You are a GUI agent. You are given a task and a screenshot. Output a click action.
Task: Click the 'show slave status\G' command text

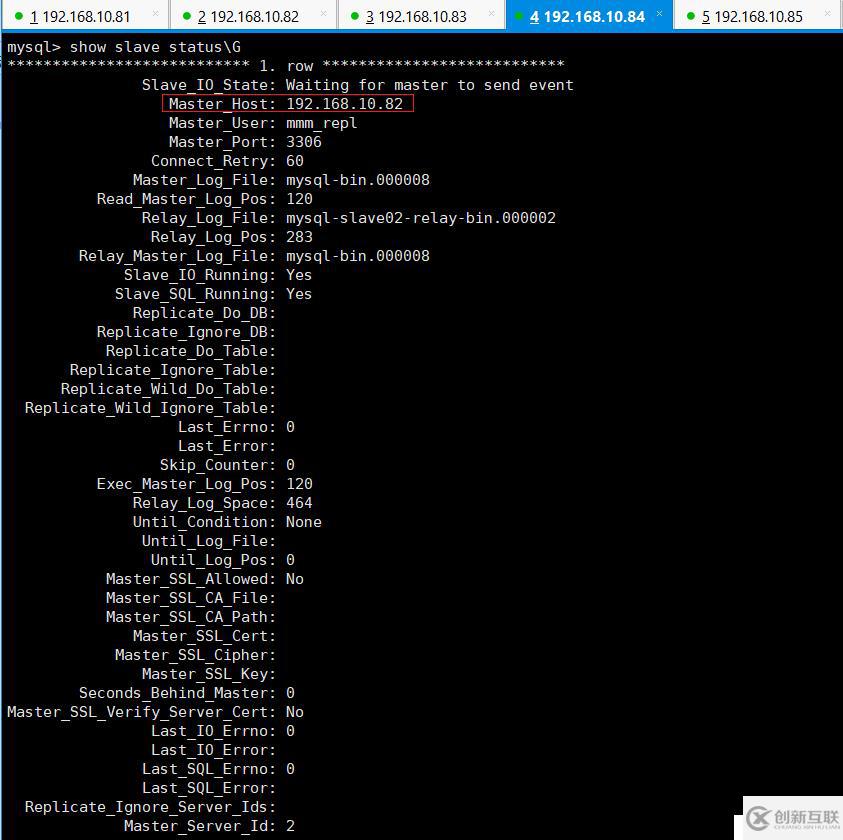pos(155,47)
